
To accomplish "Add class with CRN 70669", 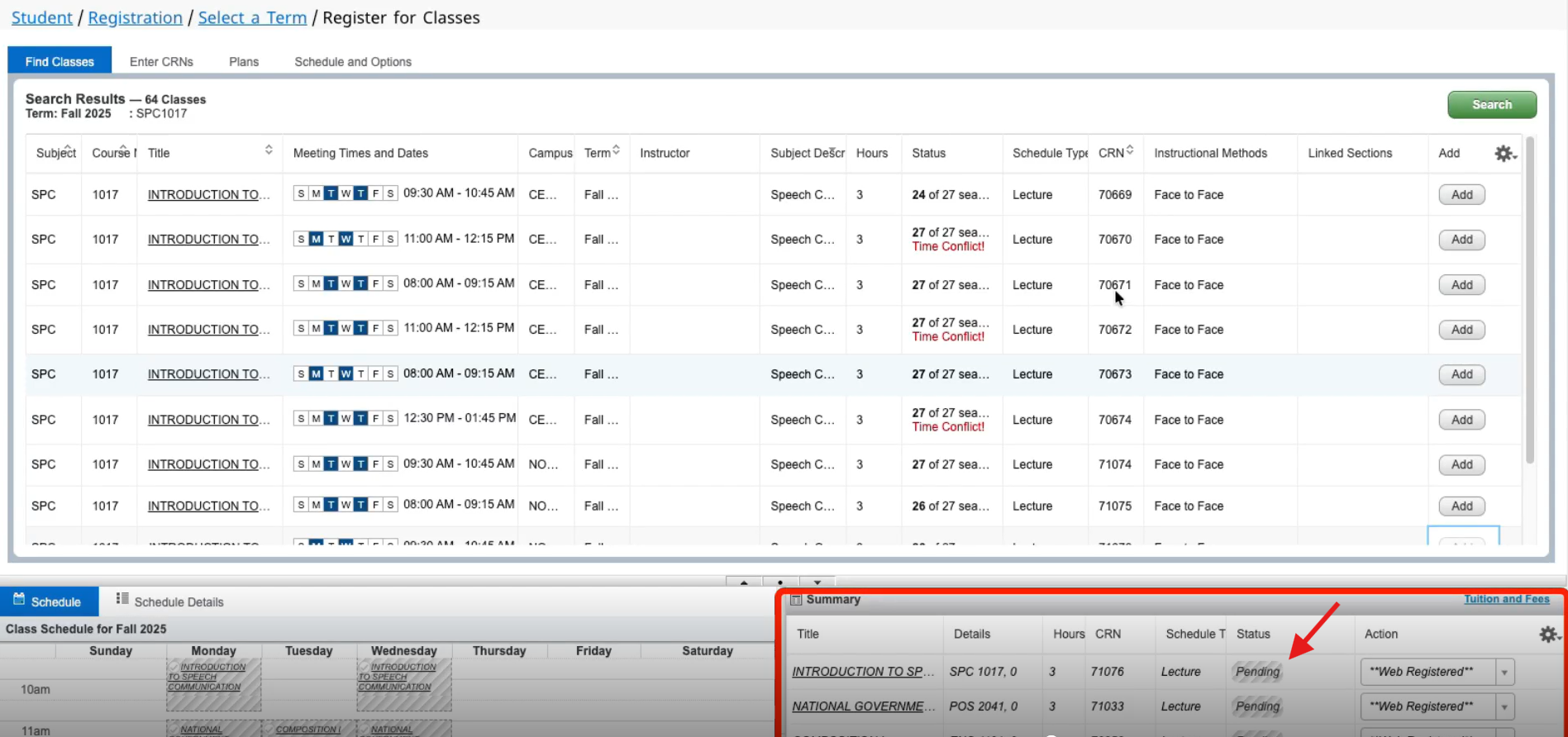I will (1461, 195).
